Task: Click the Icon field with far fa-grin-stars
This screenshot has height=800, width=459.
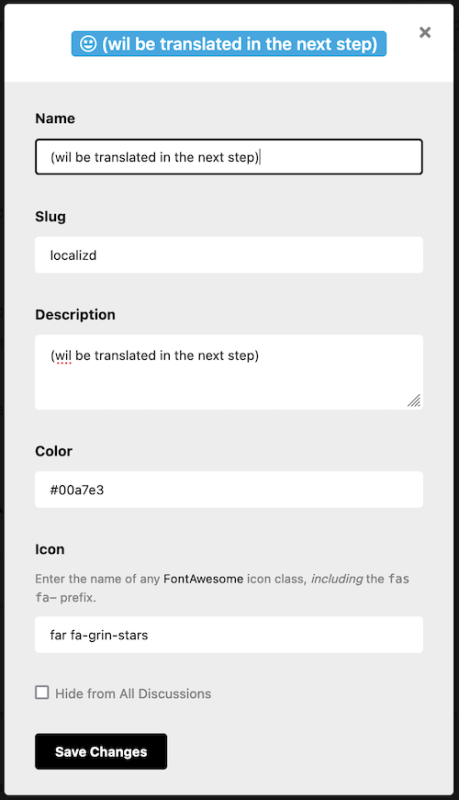Action: pos(228,634)
